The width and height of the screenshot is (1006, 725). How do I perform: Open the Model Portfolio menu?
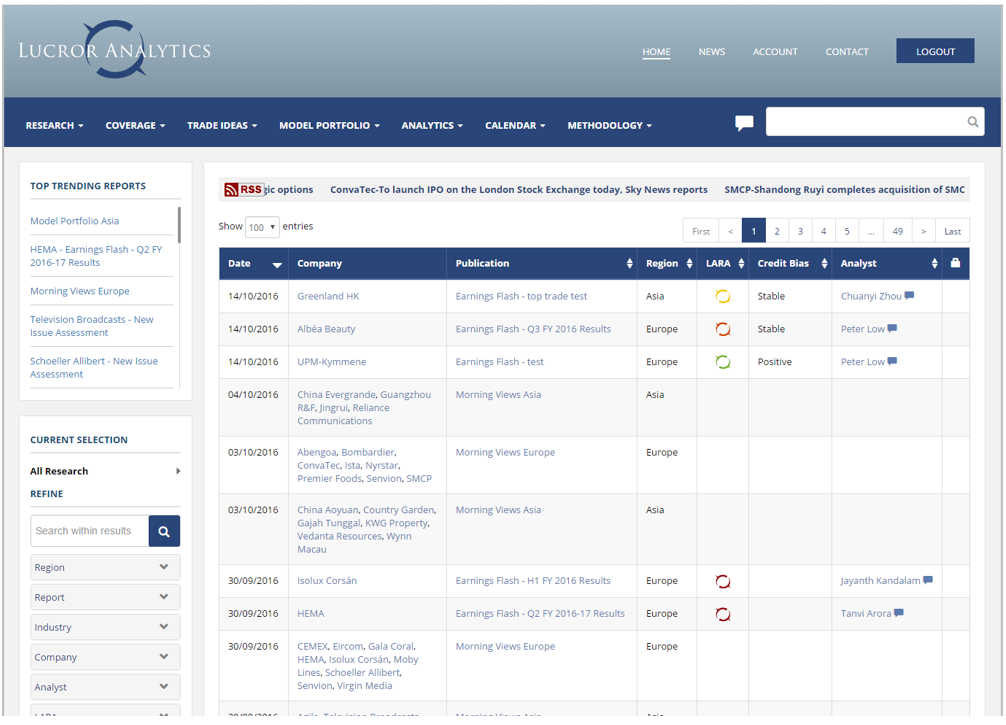329,126
